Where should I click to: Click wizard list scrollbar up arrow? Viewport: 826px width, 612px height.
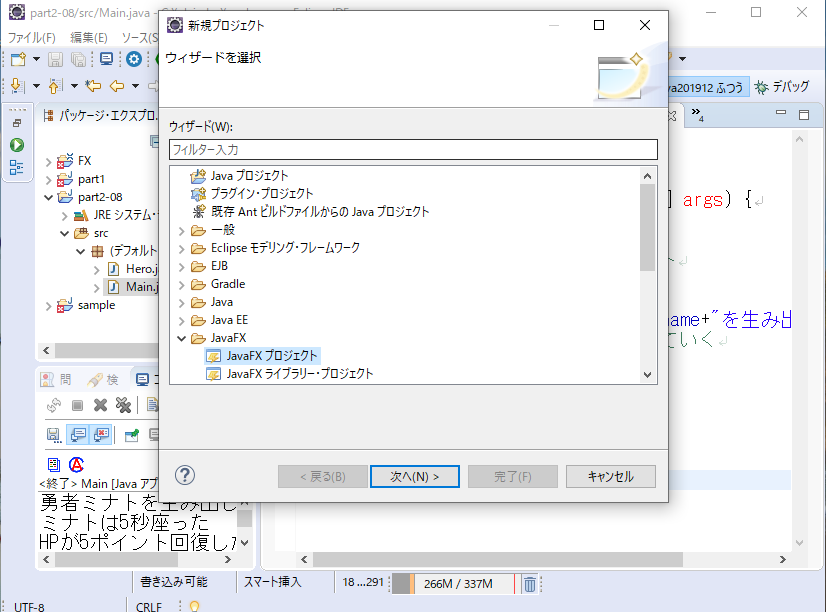click(x=647, y=176)
